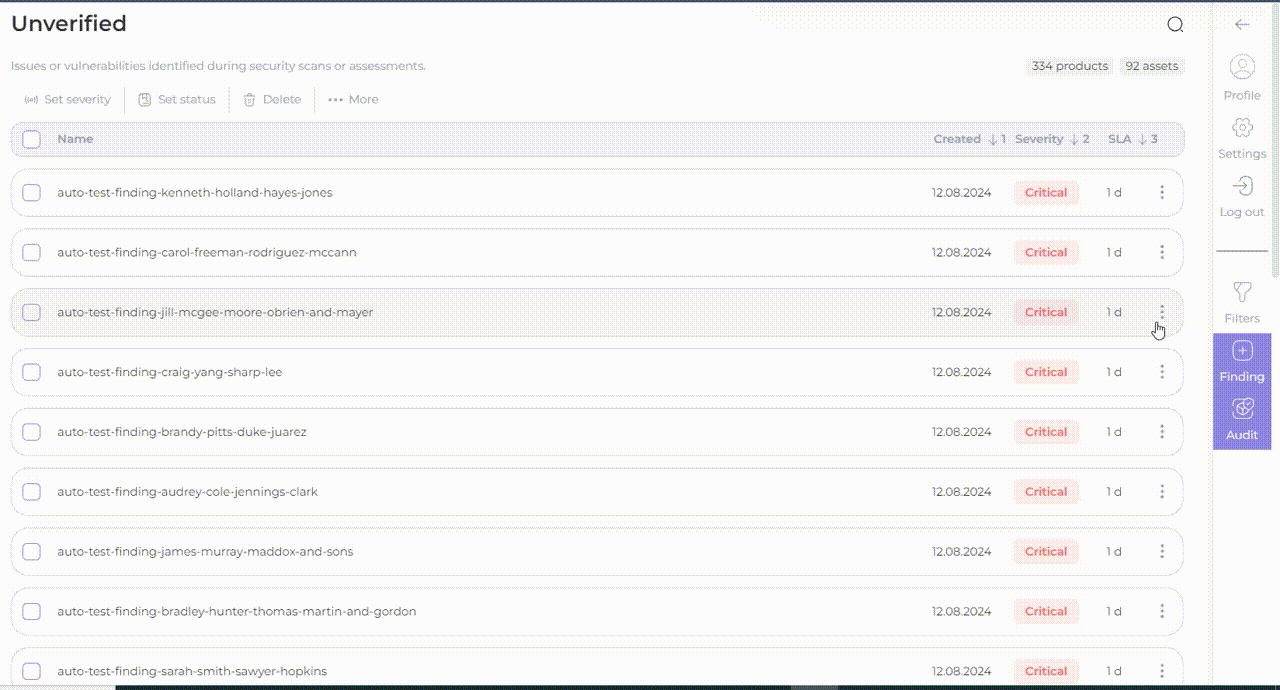Check the kenneth-holland-hayes-jones finding checkbox
The height and width of the screenshot is (690, 1280).
click(32, 193)
